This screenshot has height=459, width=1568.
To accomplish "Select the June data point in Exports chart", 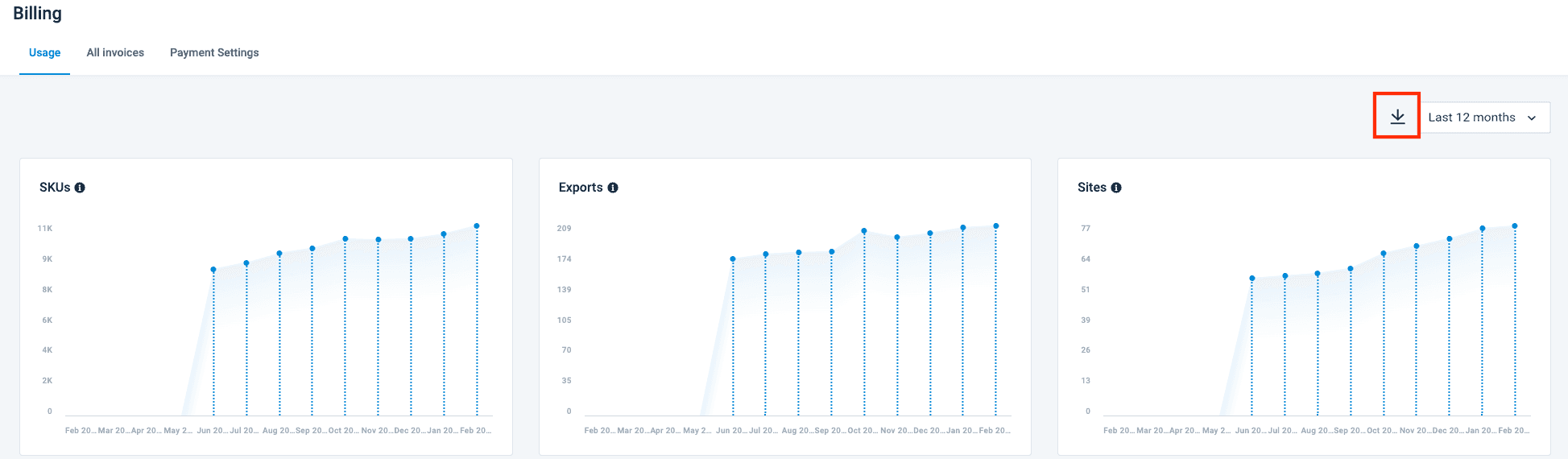I will (733, 259).
